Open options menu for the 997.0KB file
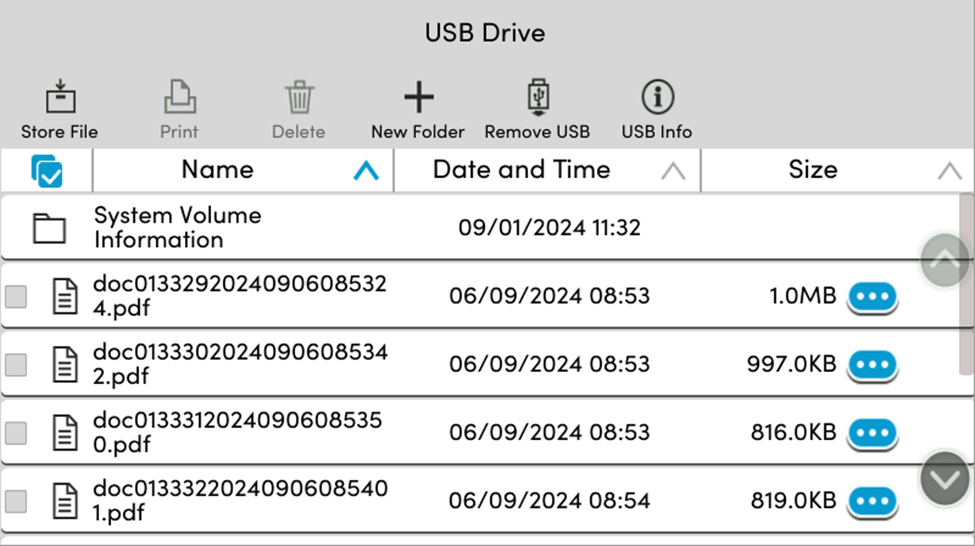Viewport: 975px width, 546px height. (872, 366)
